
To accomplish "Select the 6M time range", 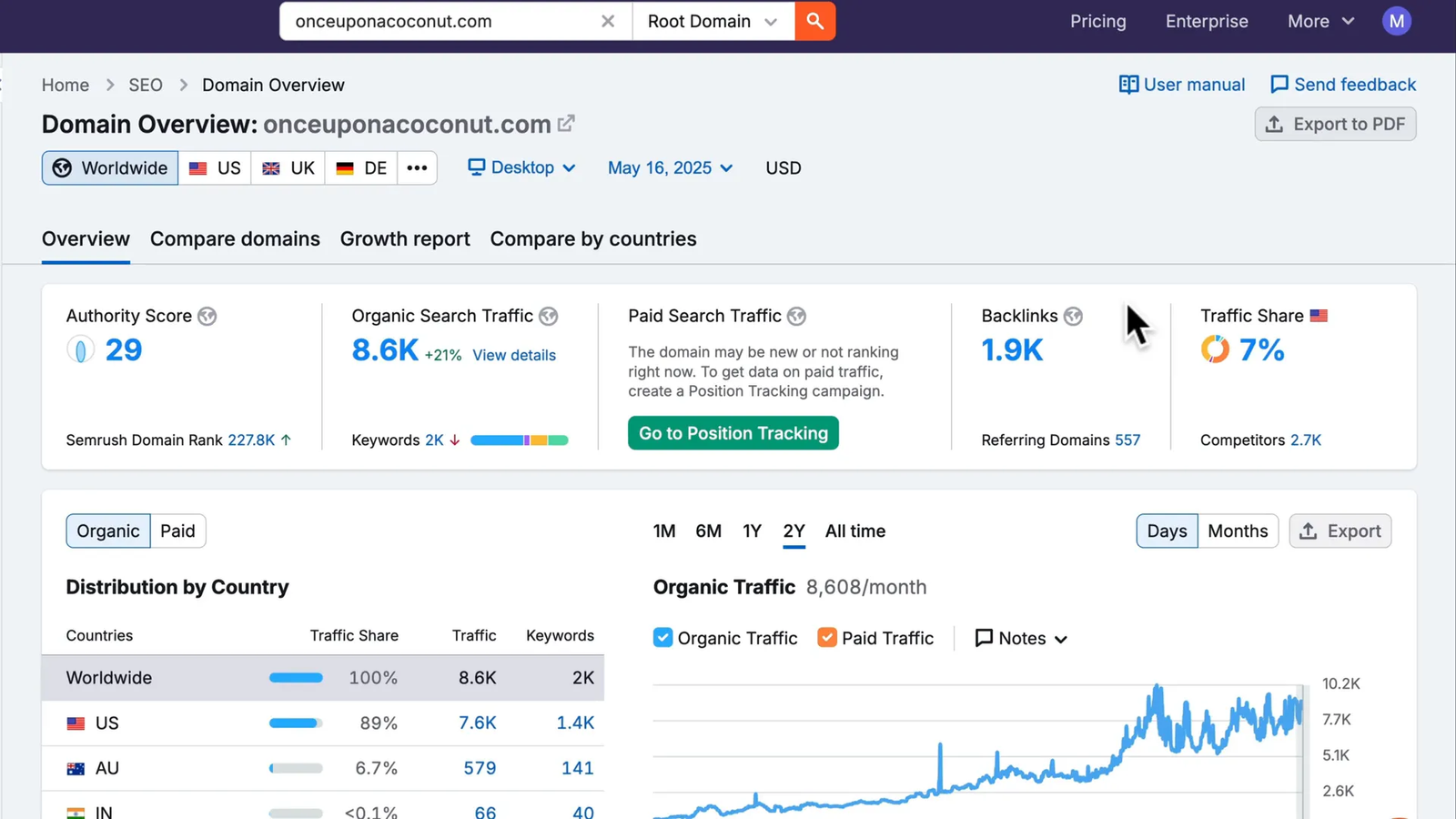I will point(708,531).
